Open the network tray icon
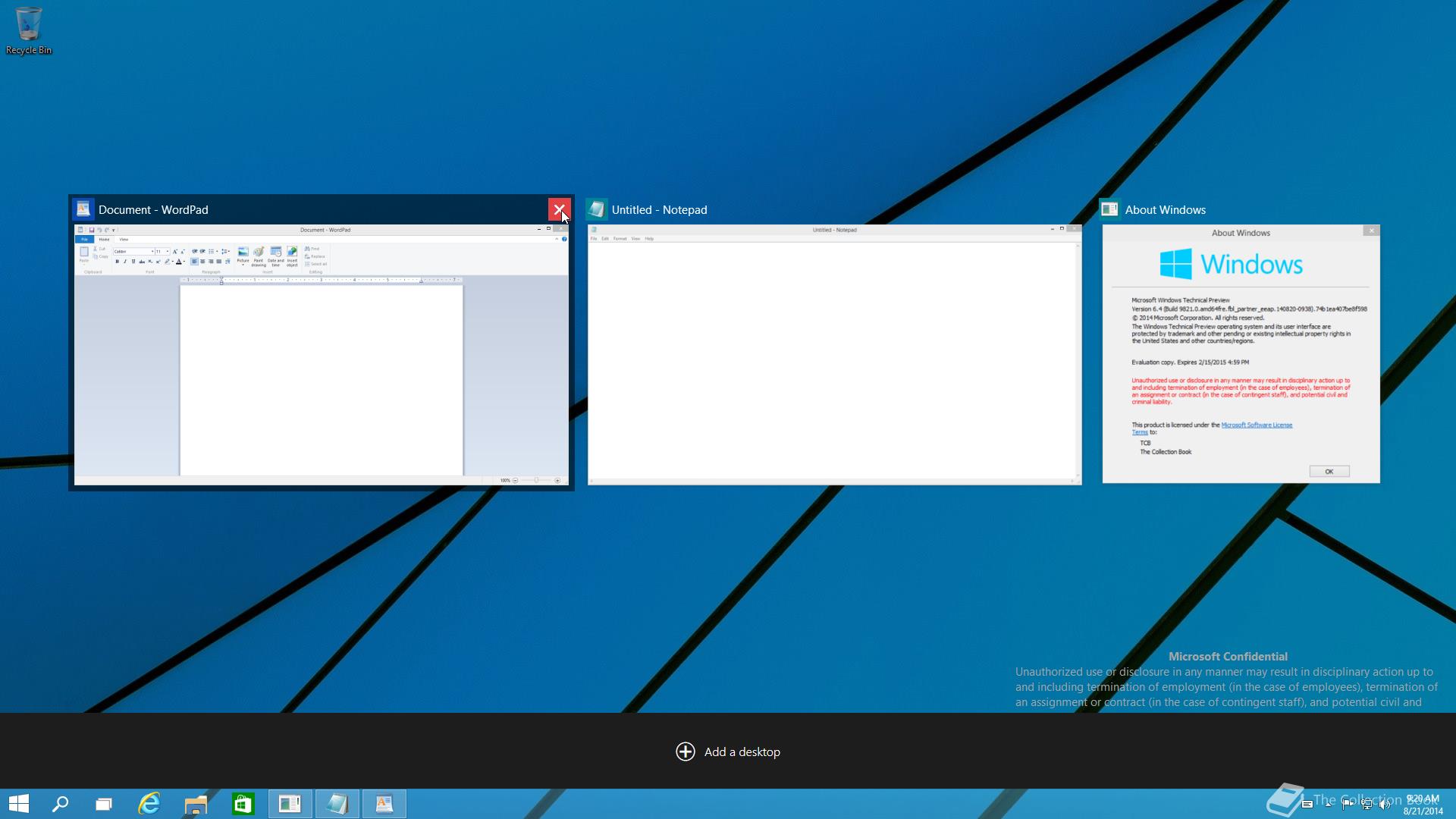The width and height of the screenshot is (1456, 819). click(1367, 805)
